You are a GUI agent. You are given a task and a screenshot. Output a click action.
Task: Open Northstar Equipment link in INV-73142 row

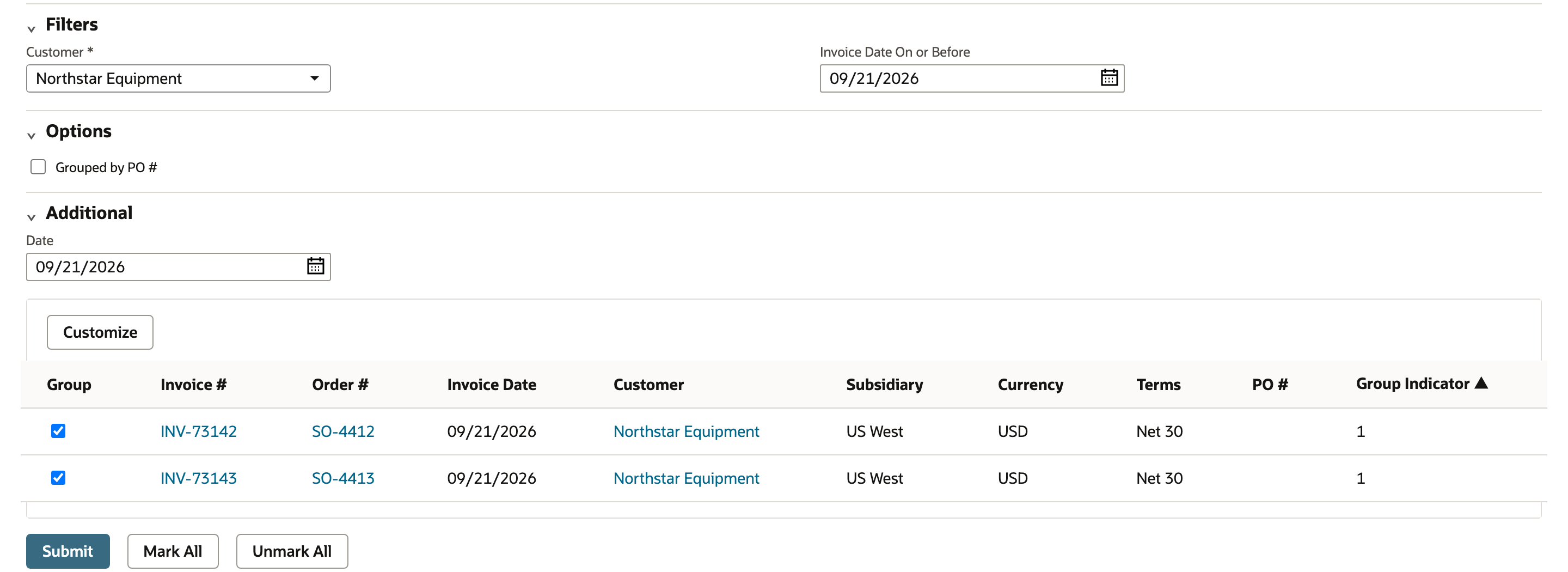click(686, 431)
